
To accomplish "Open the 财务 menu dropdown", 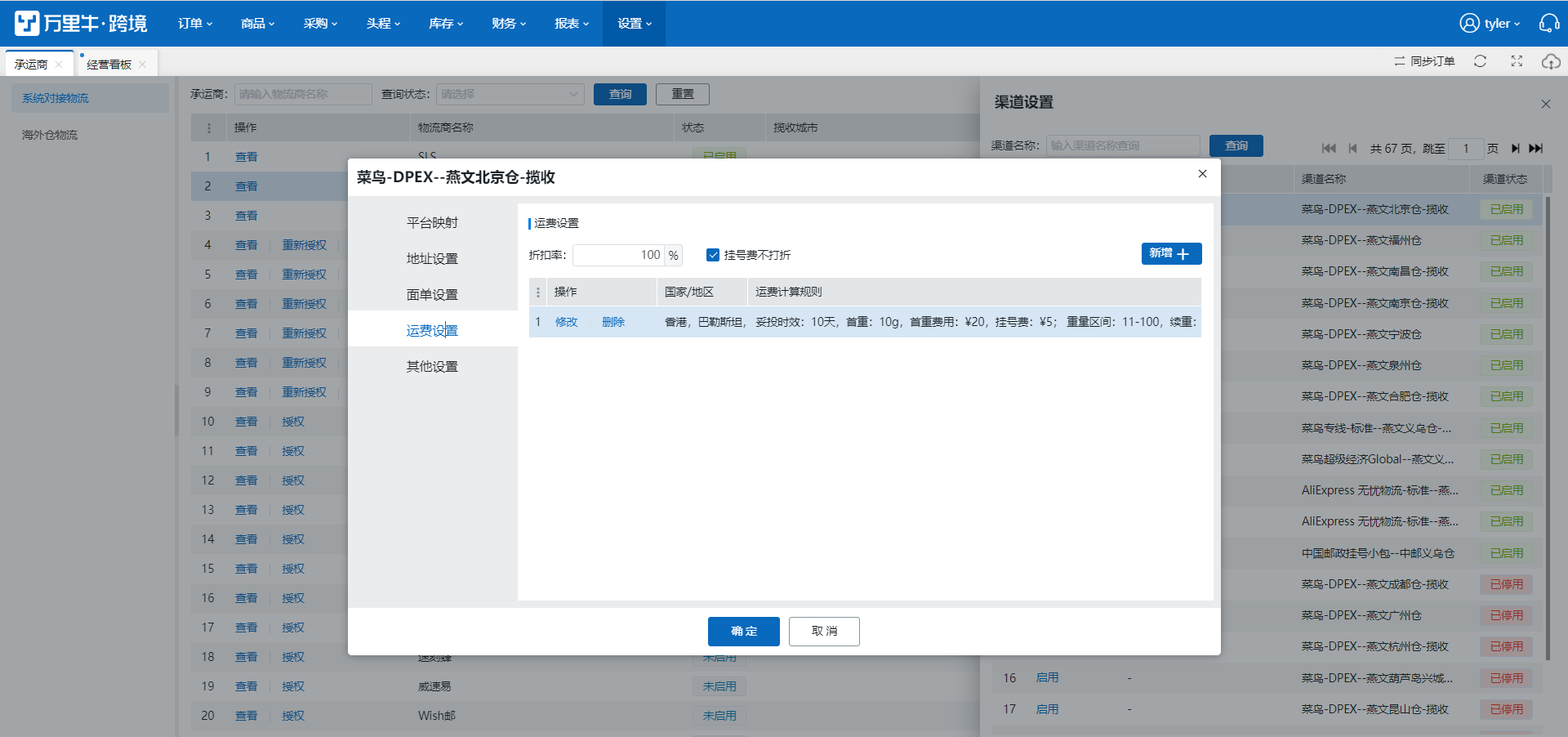I will (509, 24).
